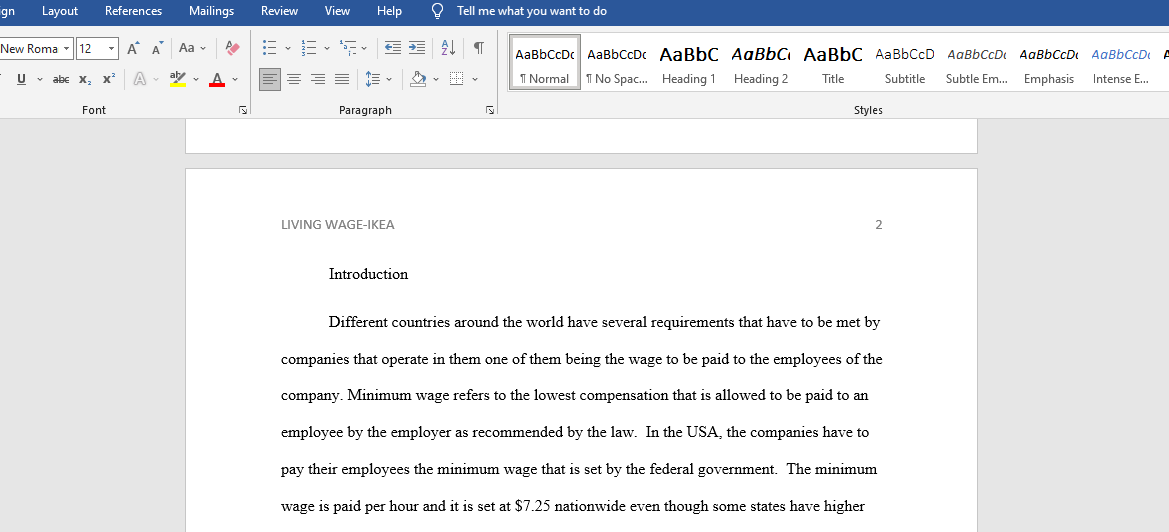Image resolution: width=1169 pixels, height=532 pixels.
Task: Click the Introduction heading in document
Action: click(x=368, y=274)
